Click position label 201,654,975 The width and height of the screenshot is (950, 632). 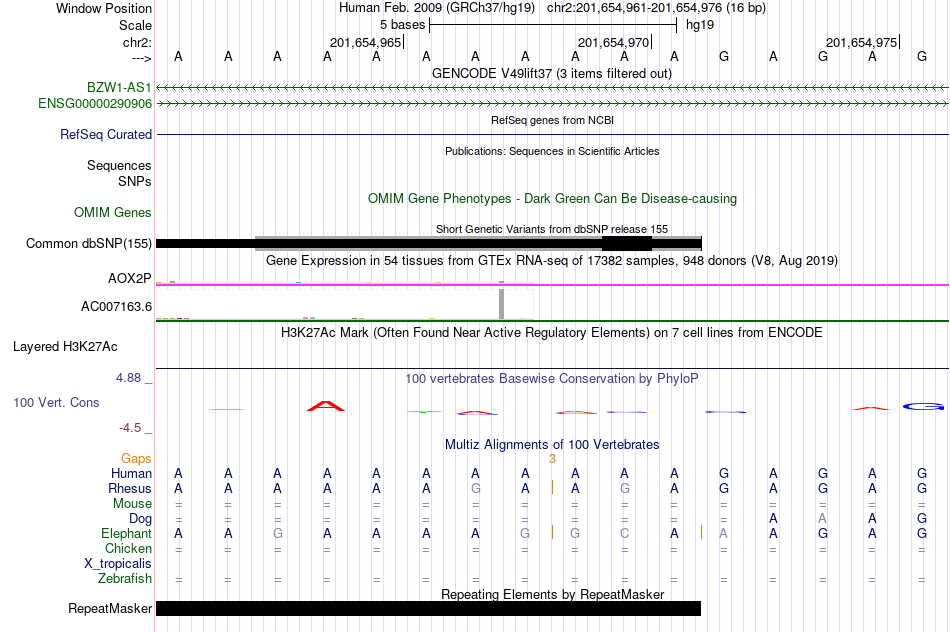[x=861, y=43]
